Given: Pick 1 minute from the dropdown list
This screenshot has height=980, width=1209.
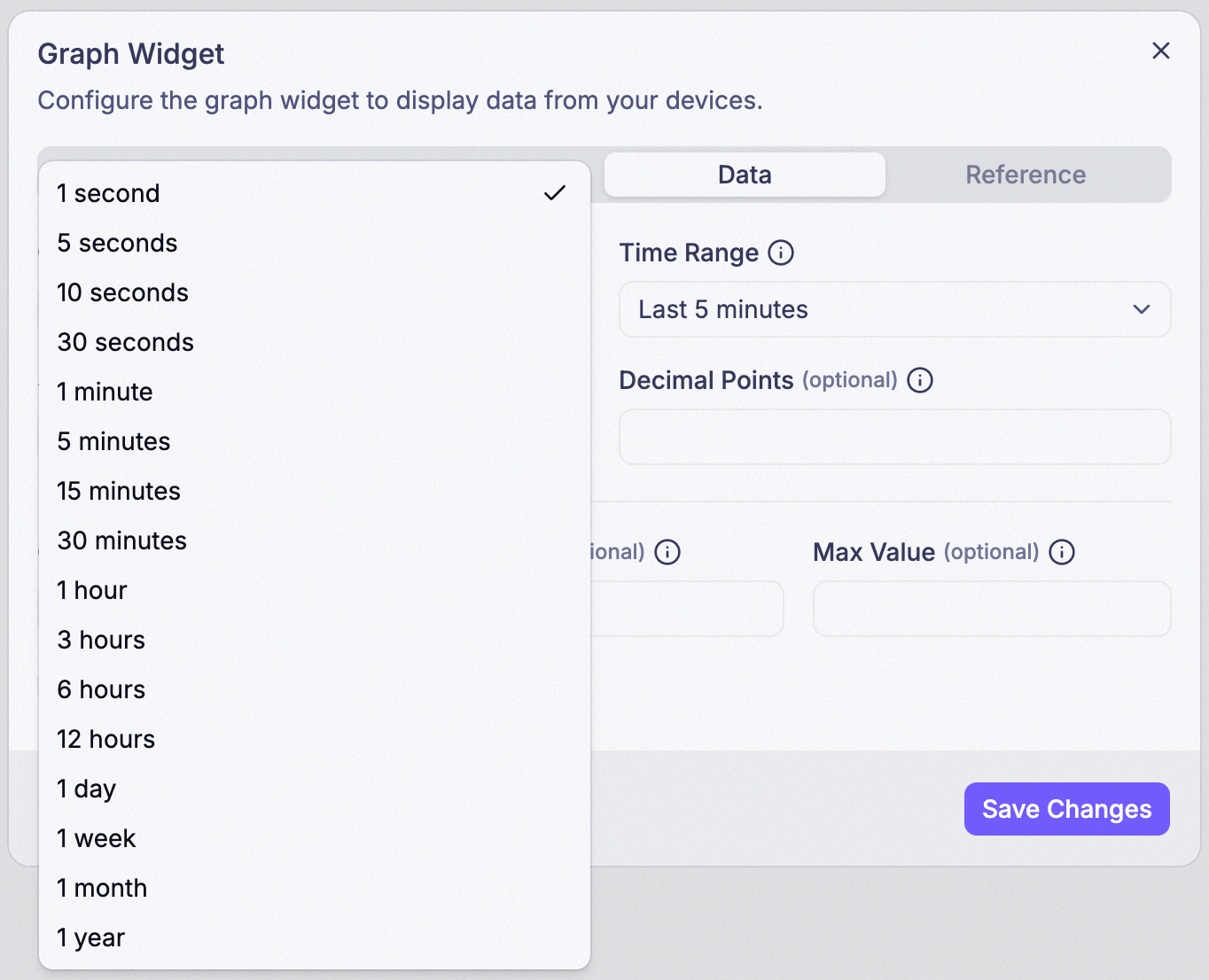Looking at the screenshot, I should click(315, 392).
